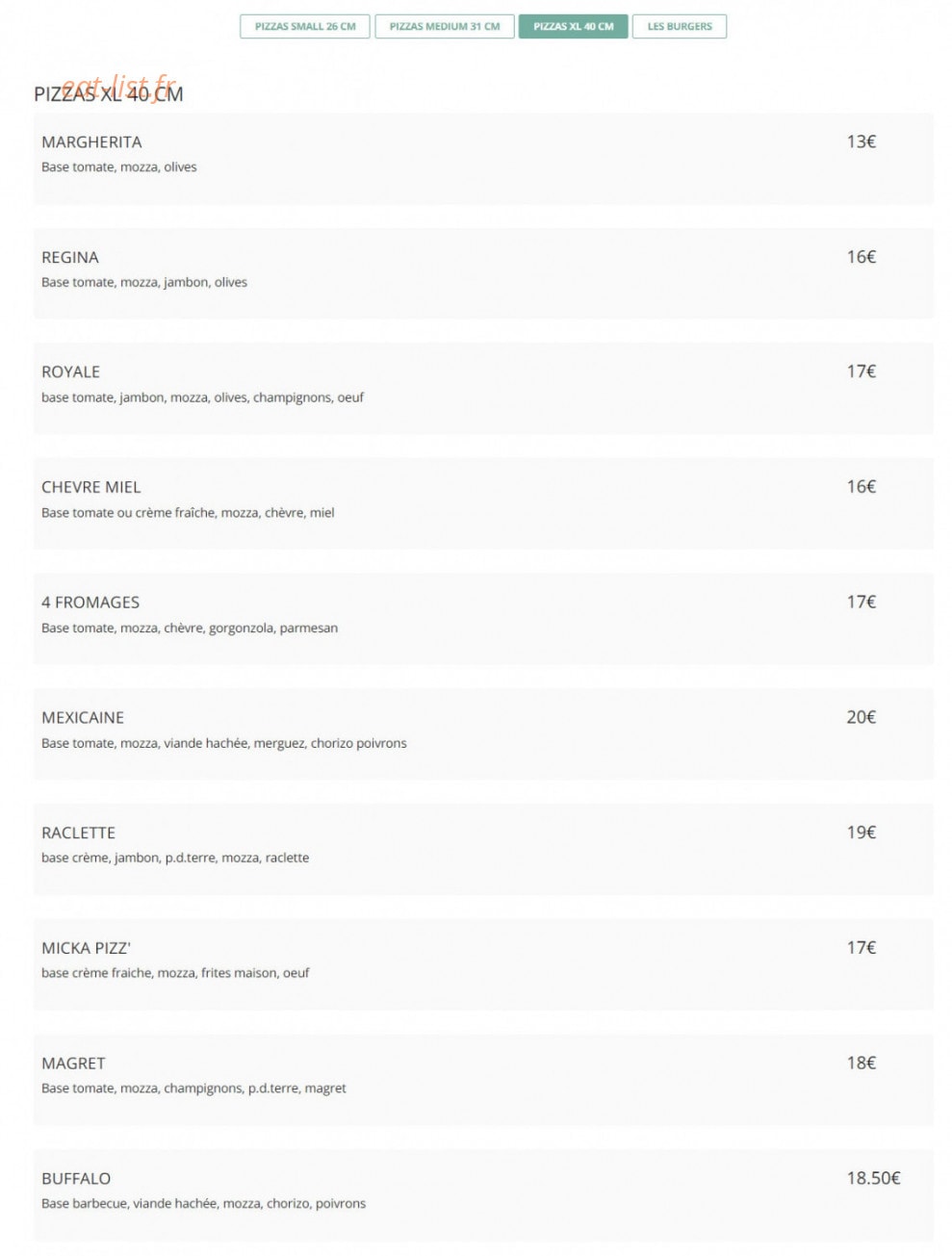This screenshot has height=1256, width=952.
Task: Select the Buffalo pizza entry
Action: tap(483, 1195)
